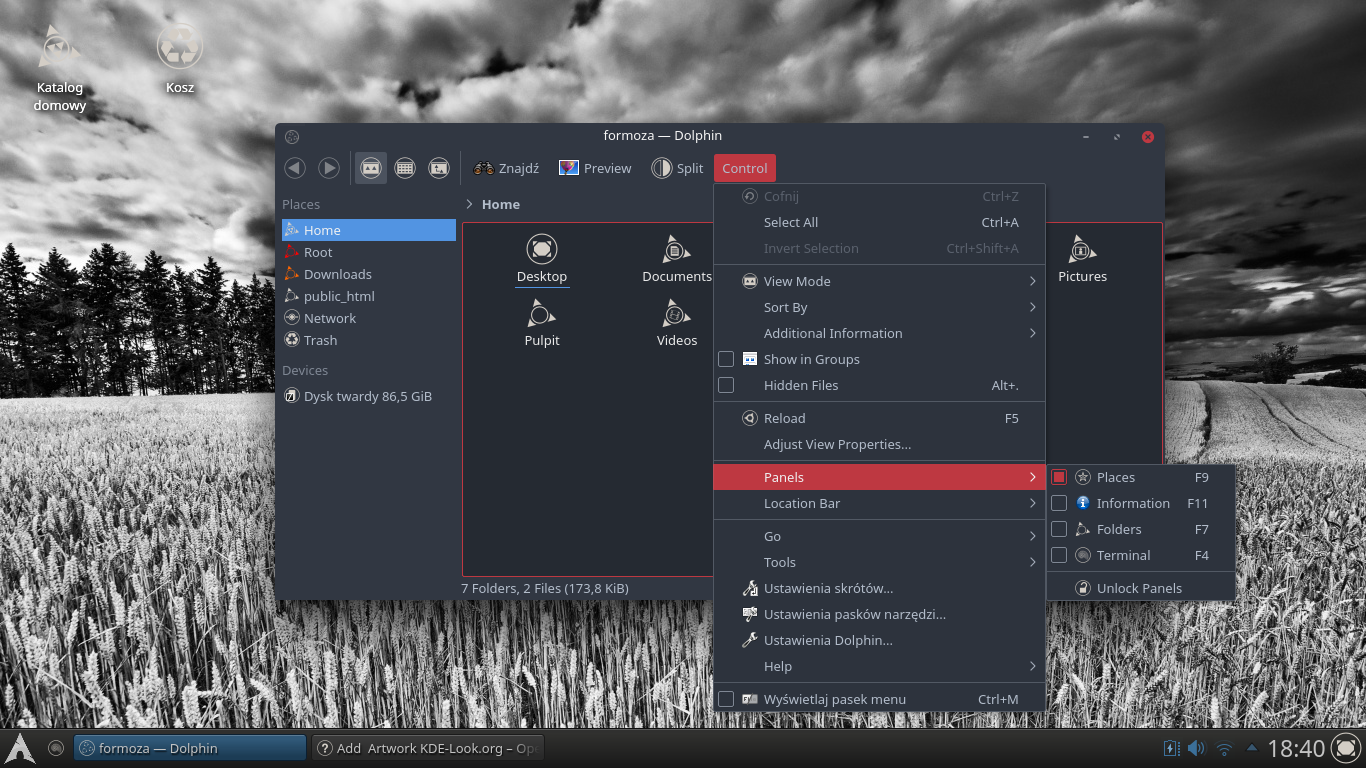The height and width of the screenshot is (768, 1366).
Task: Expand the Help submenu
Action: (x=879, y=666)
